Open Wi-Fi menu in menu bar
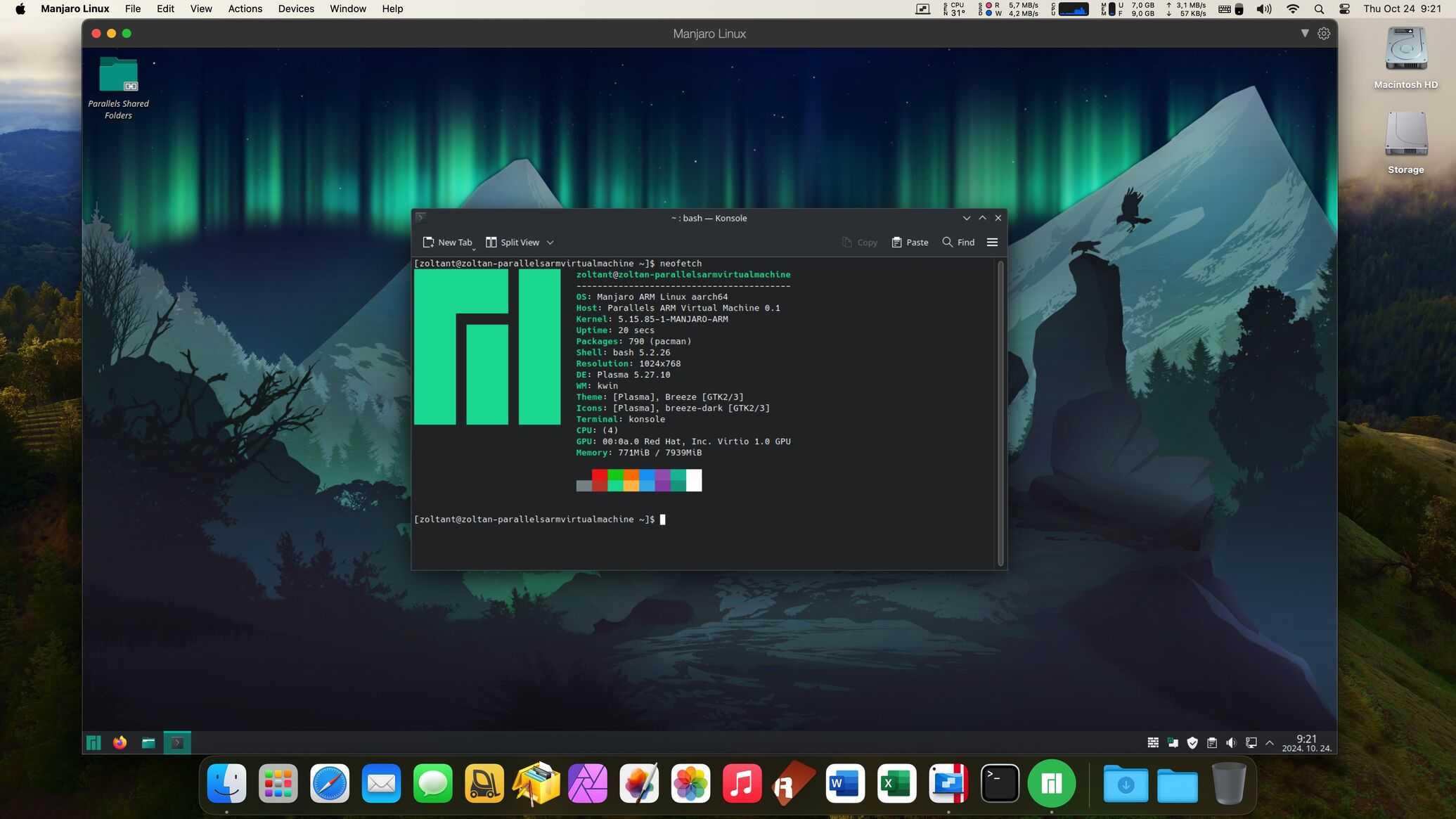 tap(1293, 8)
